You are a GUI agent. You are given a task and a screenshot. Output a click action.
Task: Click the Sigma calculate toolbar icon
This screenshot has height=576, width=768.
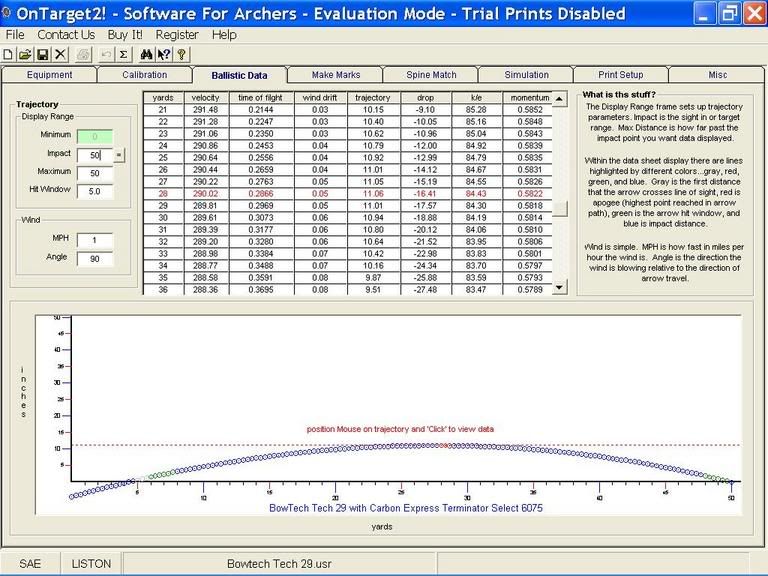[123, 54]
